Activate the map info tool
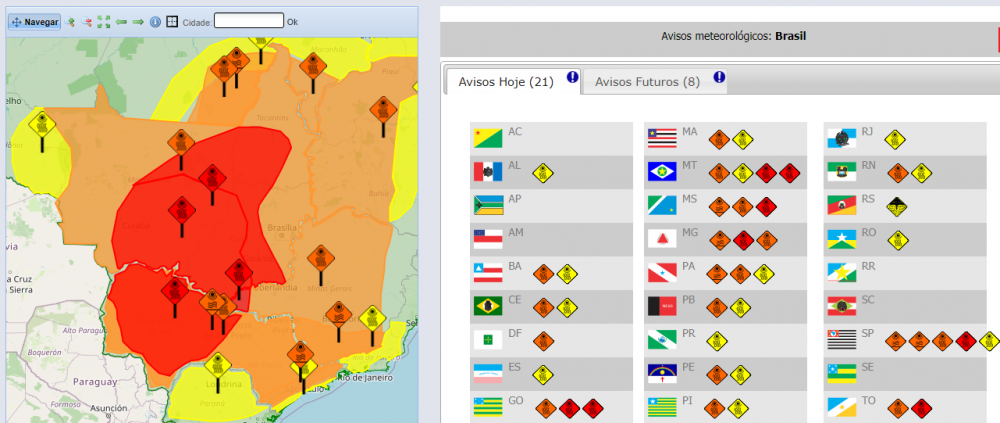This screenshot has height=423, width=1000. pyautogui.click(x=155, y=22)
